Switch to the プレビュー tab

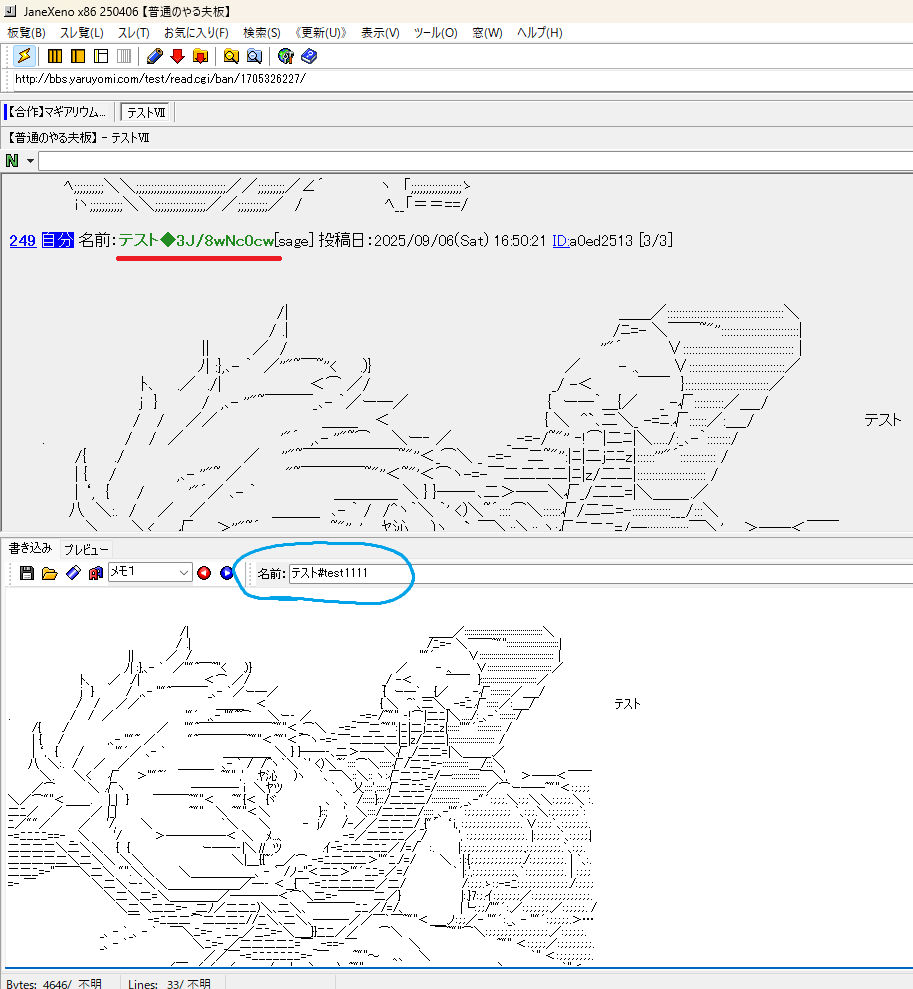(x=86, y=549)
